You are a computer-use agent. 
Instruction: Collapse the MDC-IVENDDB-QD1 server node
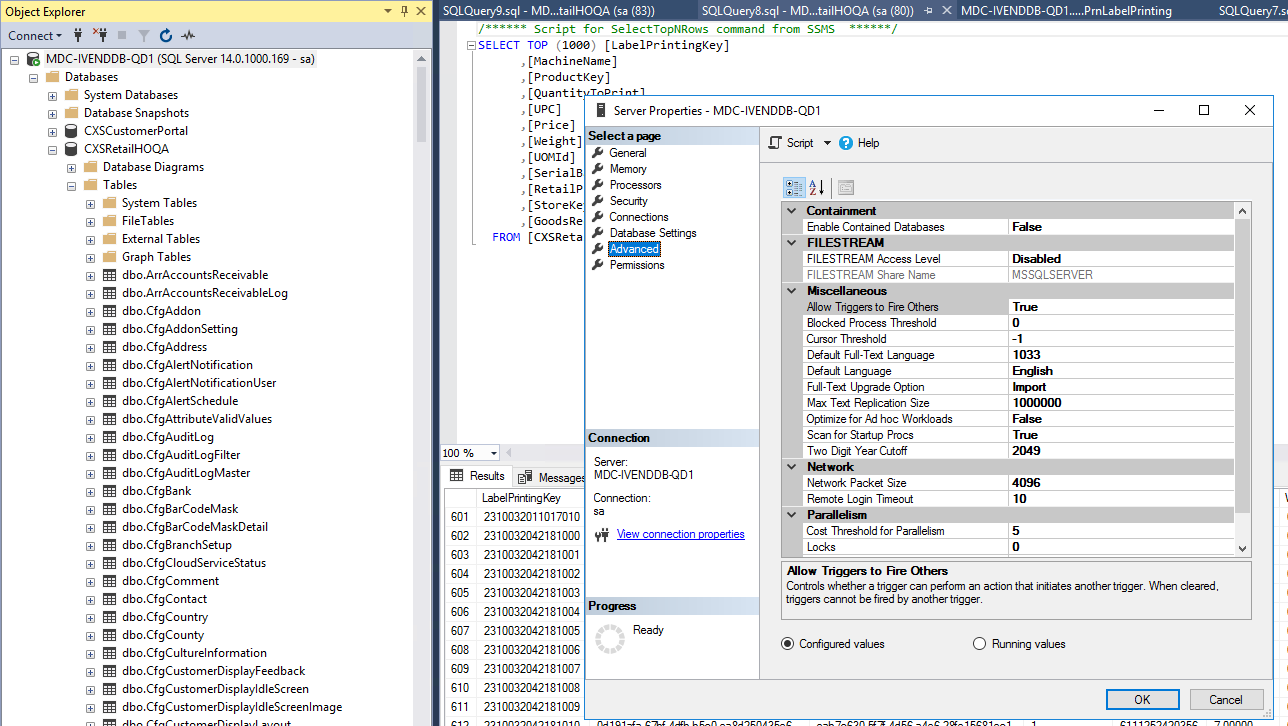pos(14,59)
